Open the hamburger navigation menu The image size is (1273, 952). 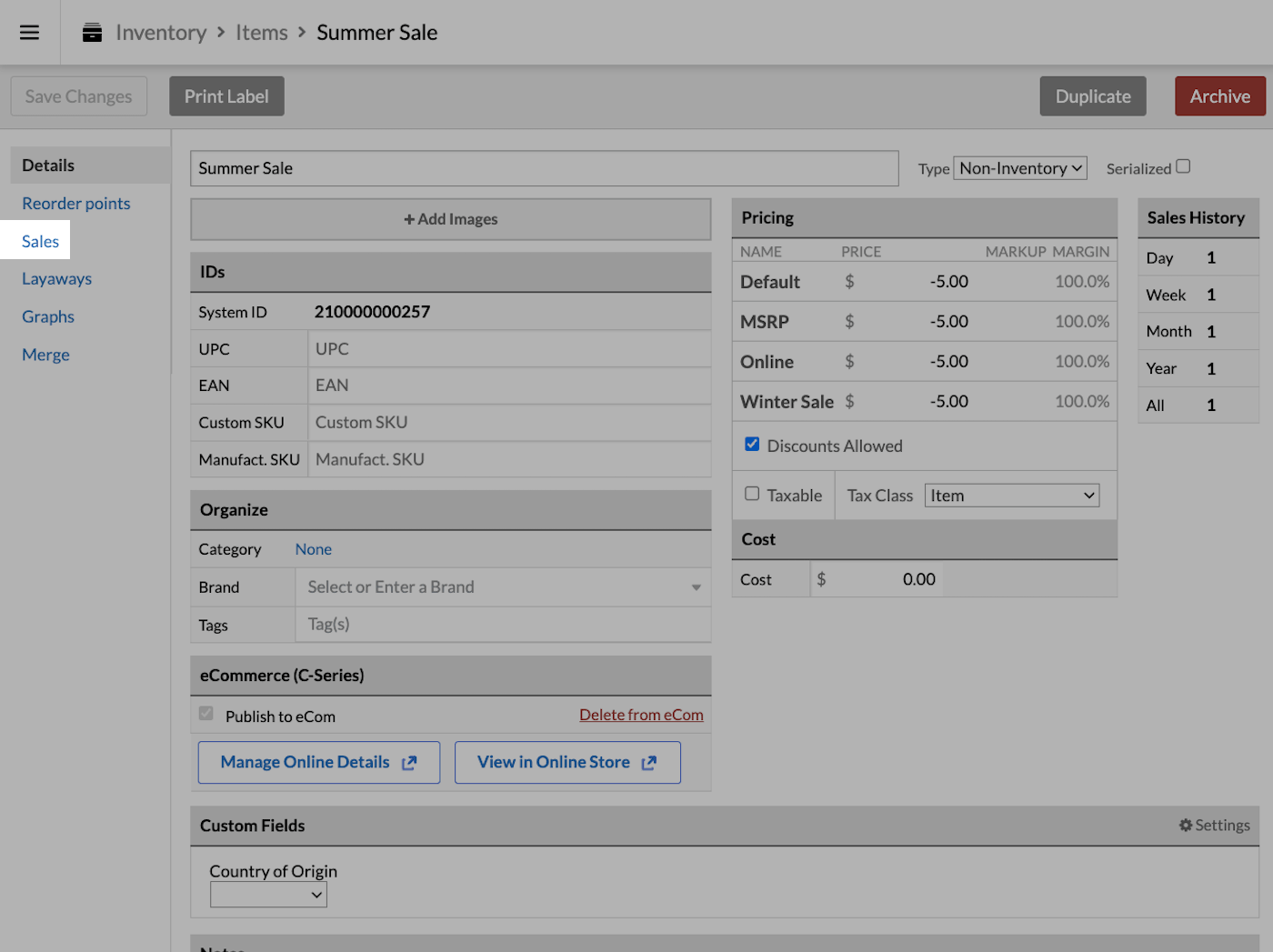click(x=29, y=33)
